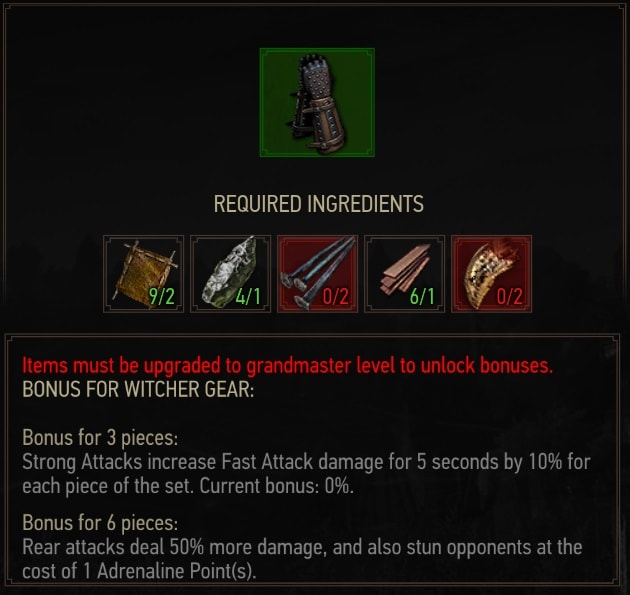Click the Rear attacks bonus description

(302, 559)
